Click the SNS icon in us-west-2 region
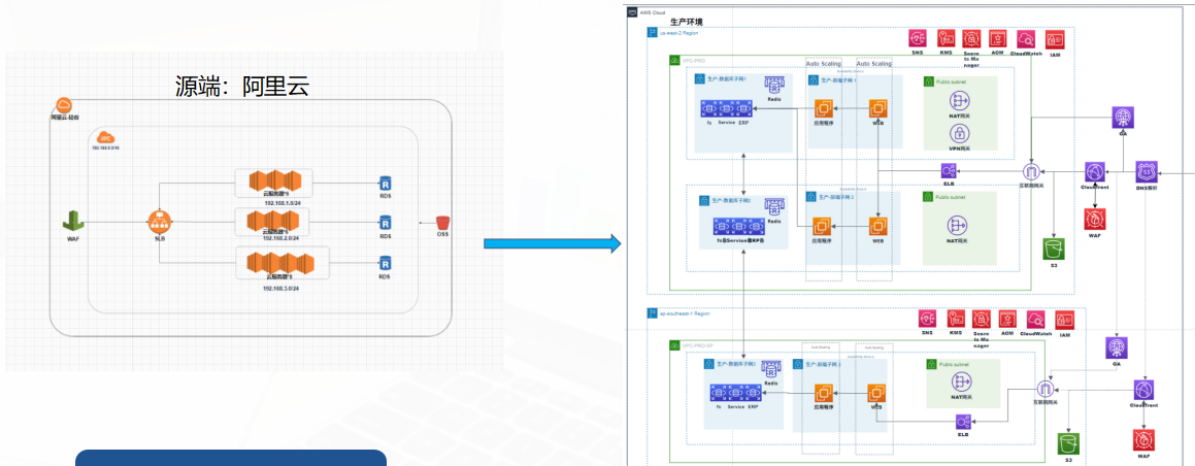 coord(917,37)
